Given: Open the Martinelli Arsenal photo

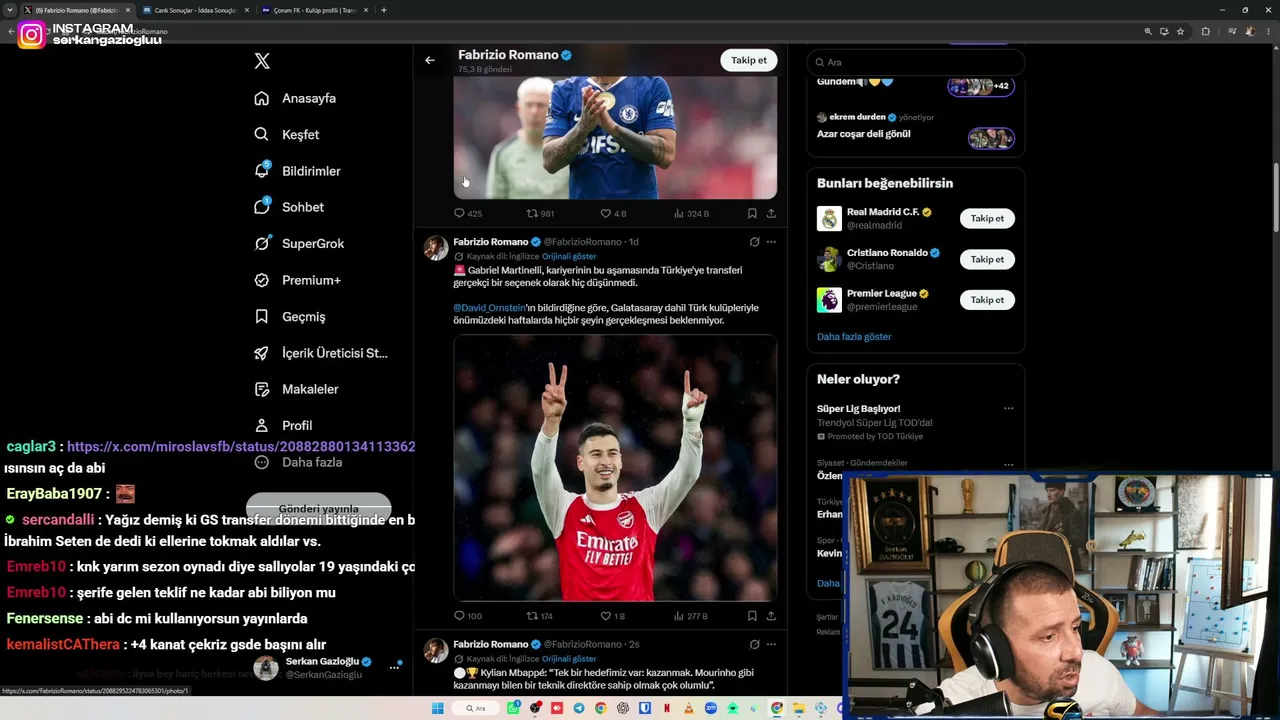Looking at the screenshot, I should click(615, 468).
